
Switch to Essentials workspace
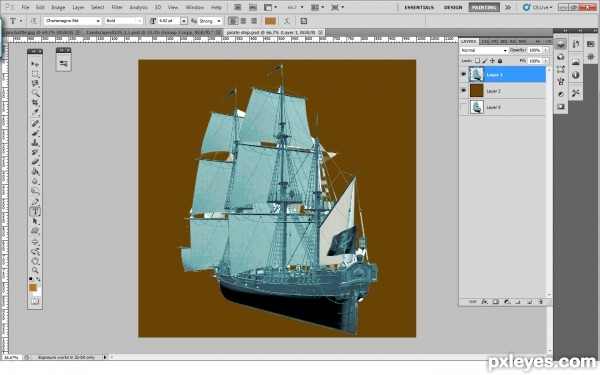tap(419, 7)
